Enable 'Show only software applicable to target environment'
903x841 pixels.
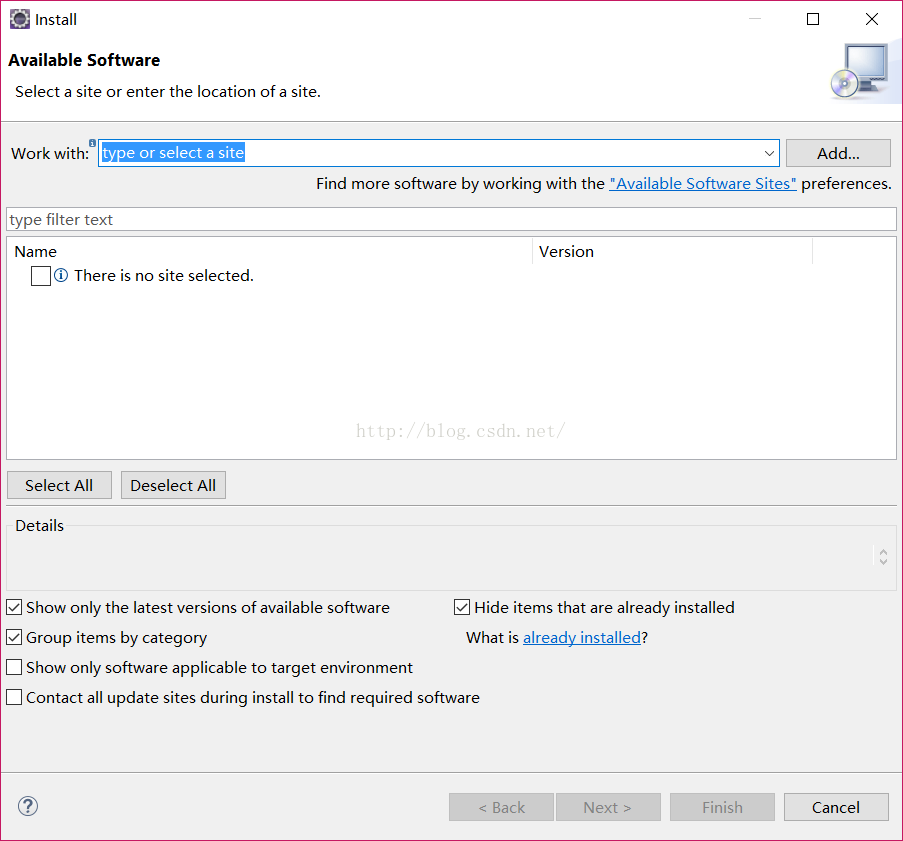click(x=14, y=667)
